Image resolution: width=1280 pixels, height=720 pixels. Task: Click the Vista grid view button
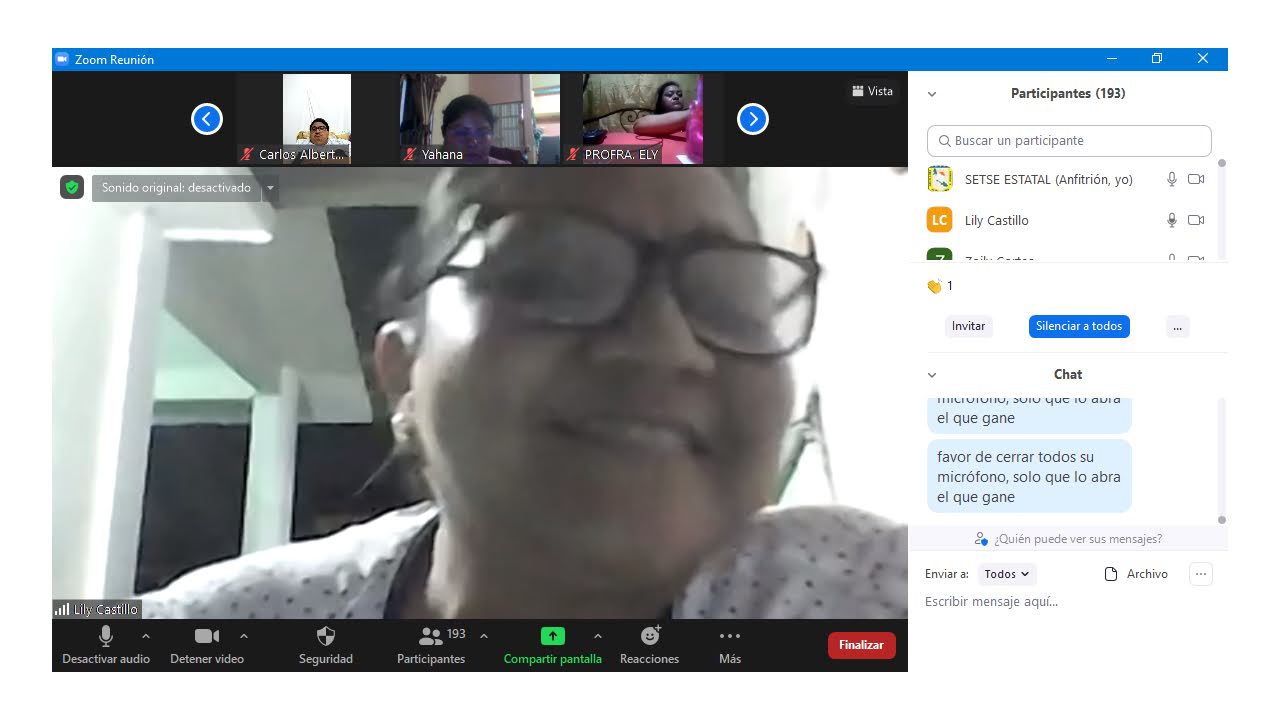click(x=873, y=91)
